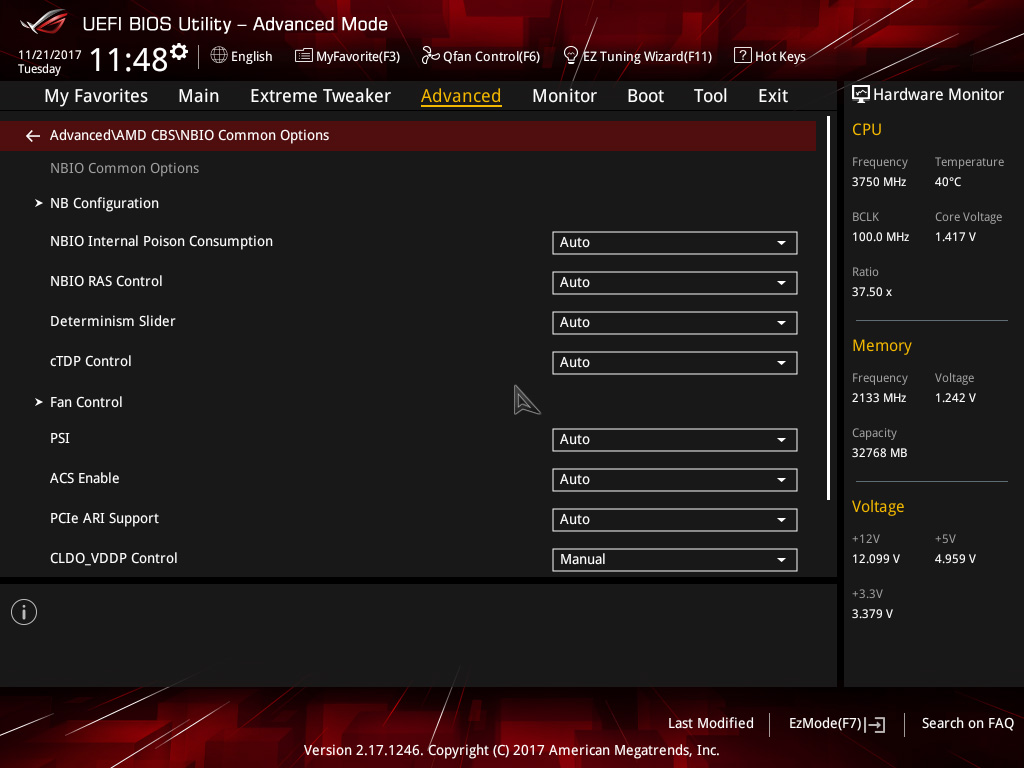
Task: Switch to the Boot tab
Action: point(645,96)
